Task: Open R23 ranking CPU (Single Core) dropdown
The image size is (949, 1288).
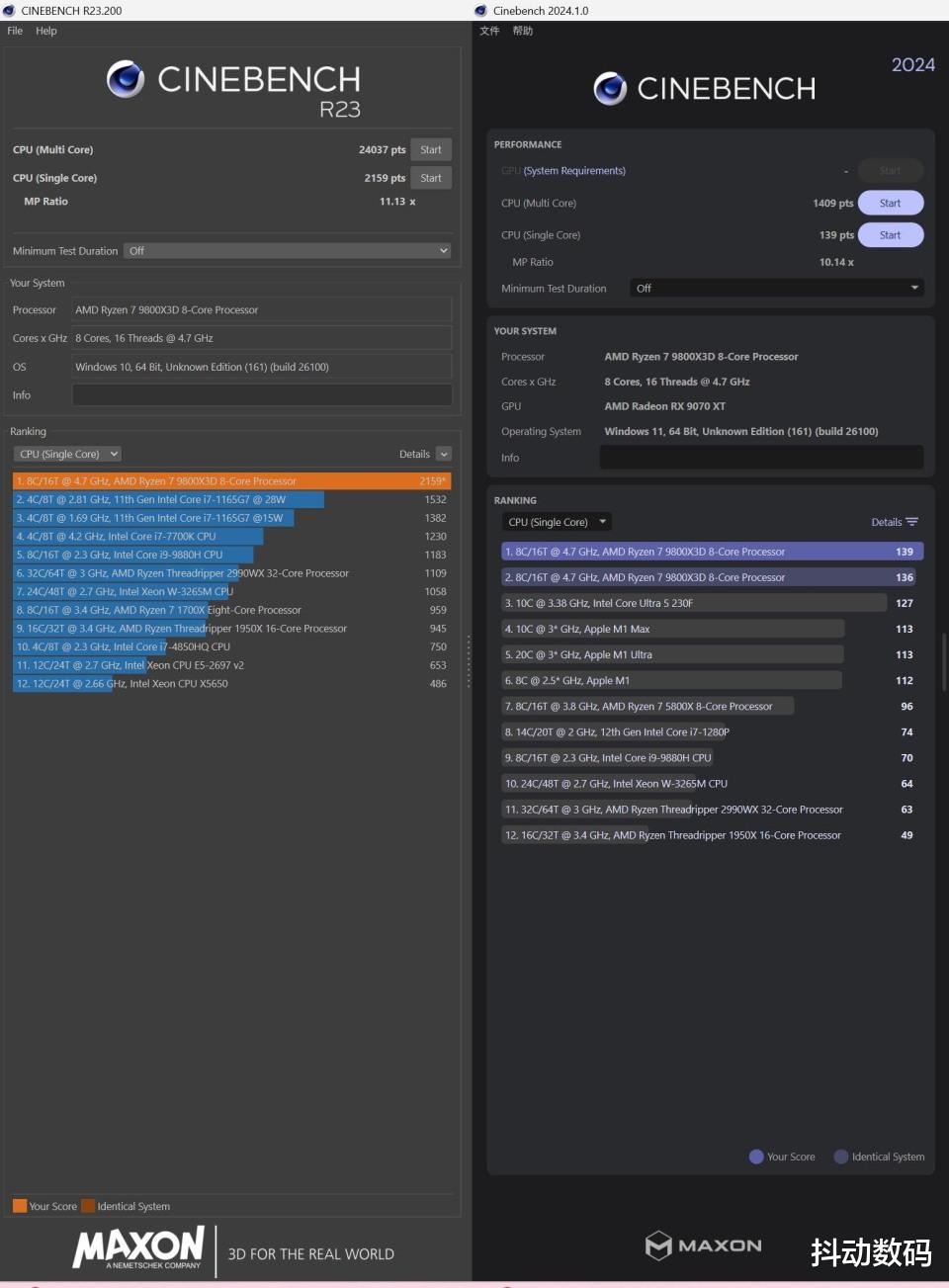Action: click(x=67, y=454)
